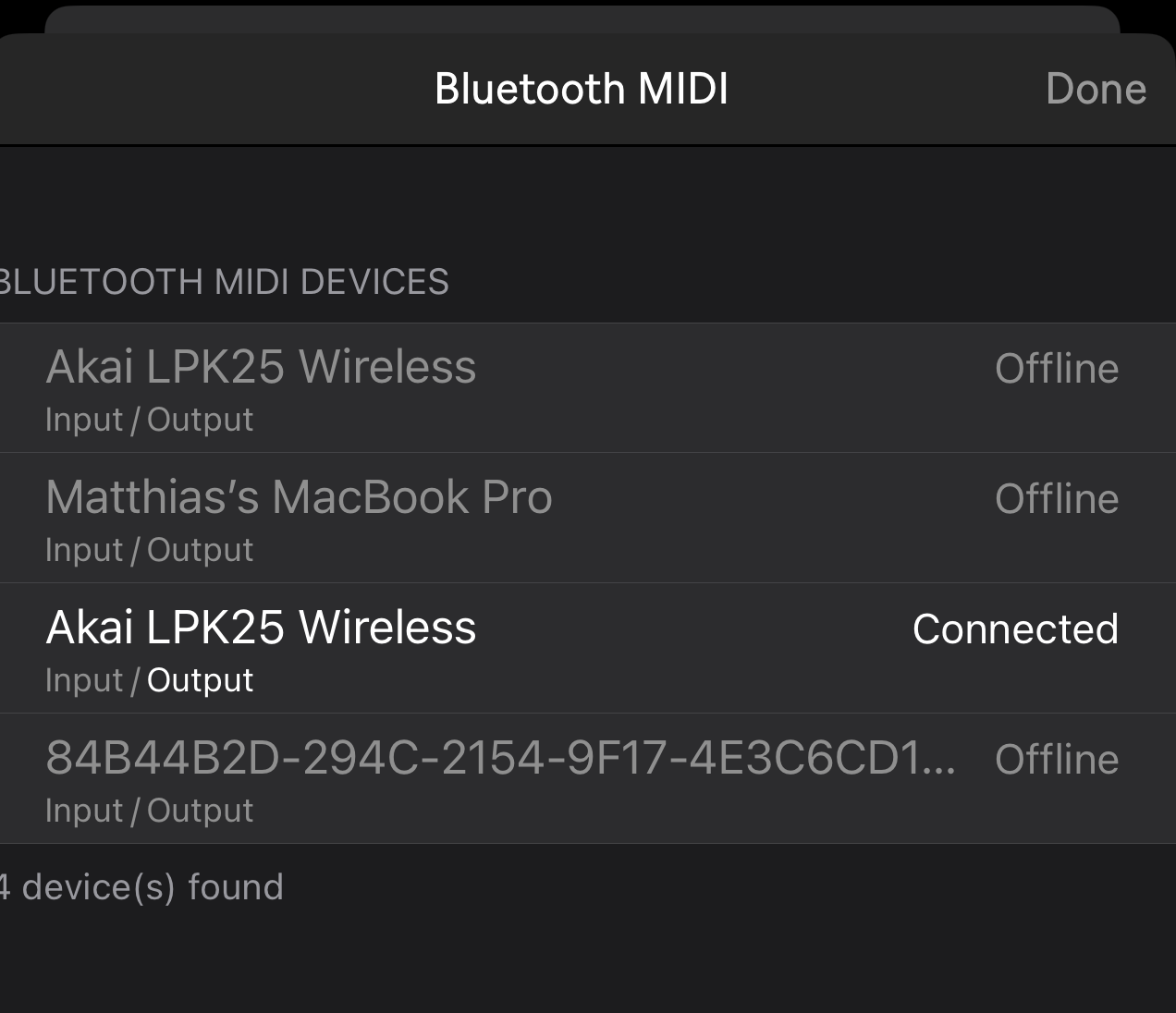Tap the Connected status label
Image resolution: width=1176 pixels, height=1013 pixels.
pyautogui.click(x=1016, y=628)
